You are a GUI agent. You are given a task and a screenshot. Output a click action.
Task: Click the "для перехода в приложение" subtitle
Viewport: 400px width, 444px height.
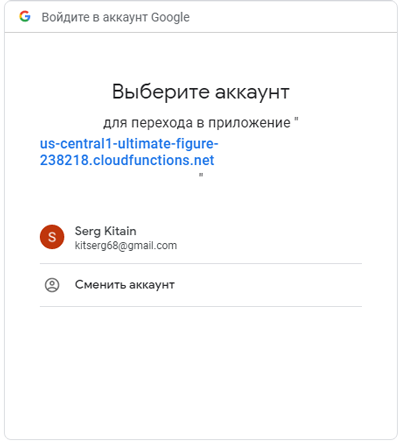point(197,123)
